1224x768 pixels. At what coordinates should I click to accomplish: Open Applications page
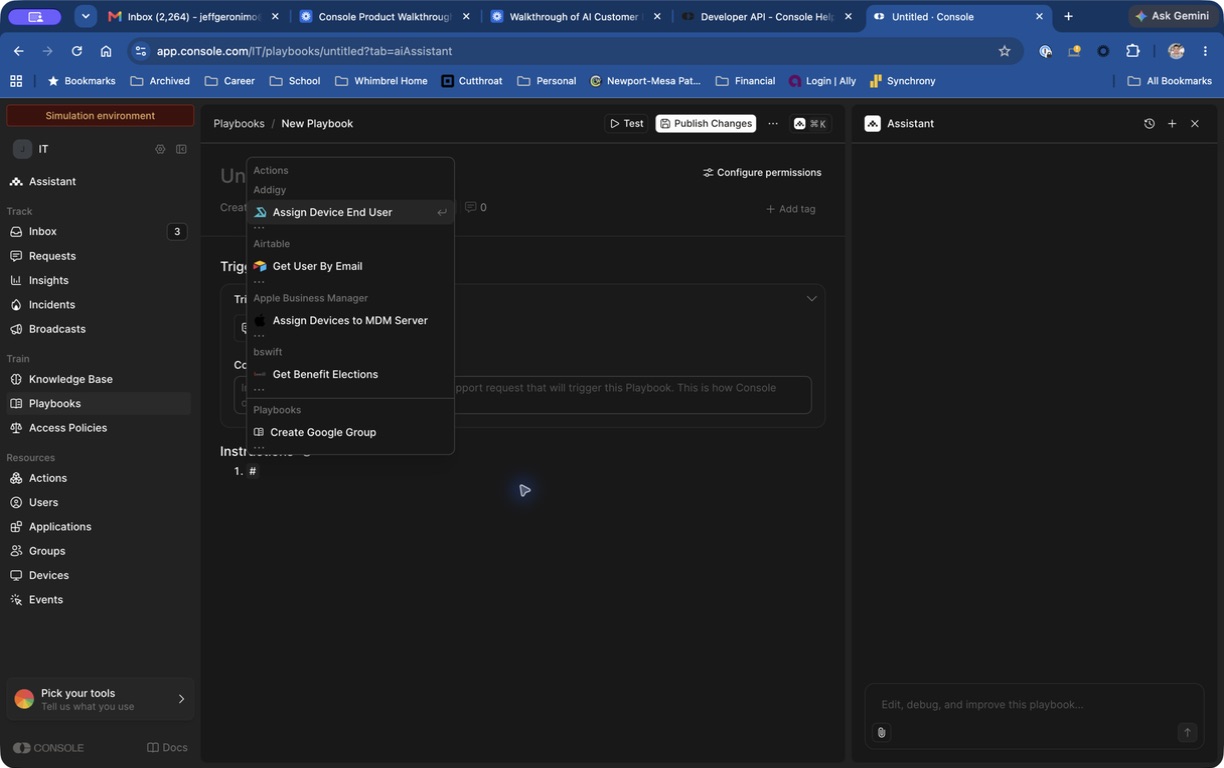tap(98, 526)
